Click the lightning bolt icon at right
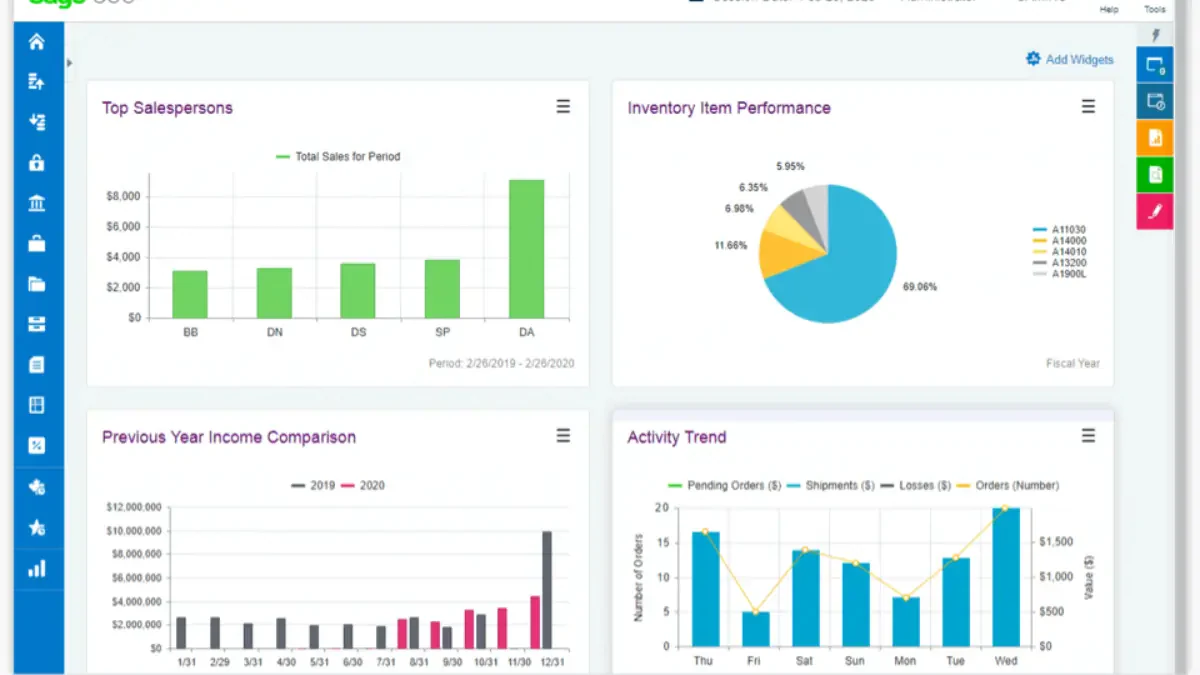The image size is (1200, 675). click(x=1155, y=36)
